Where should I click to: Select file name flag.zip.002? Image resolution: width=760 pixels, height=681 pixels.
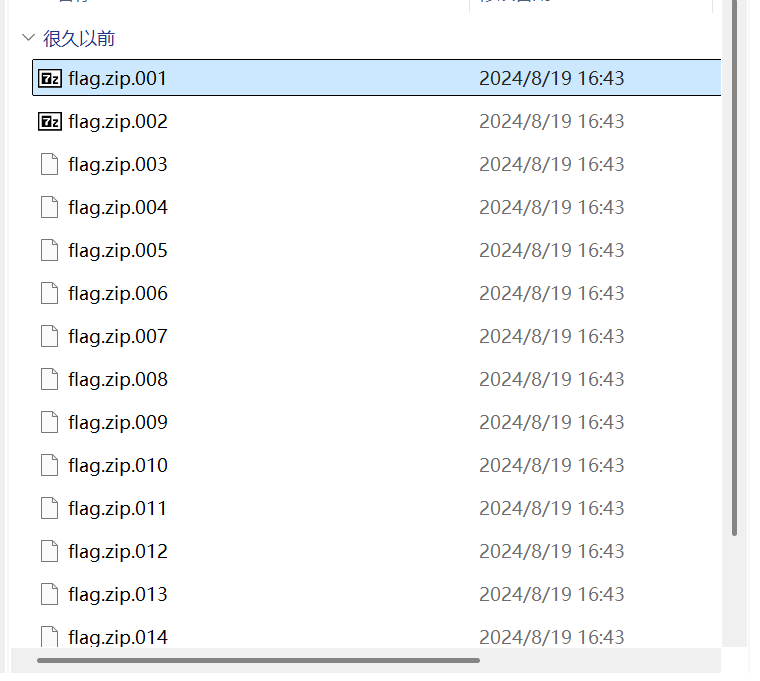pyautogui.click(x=118, y=122)
